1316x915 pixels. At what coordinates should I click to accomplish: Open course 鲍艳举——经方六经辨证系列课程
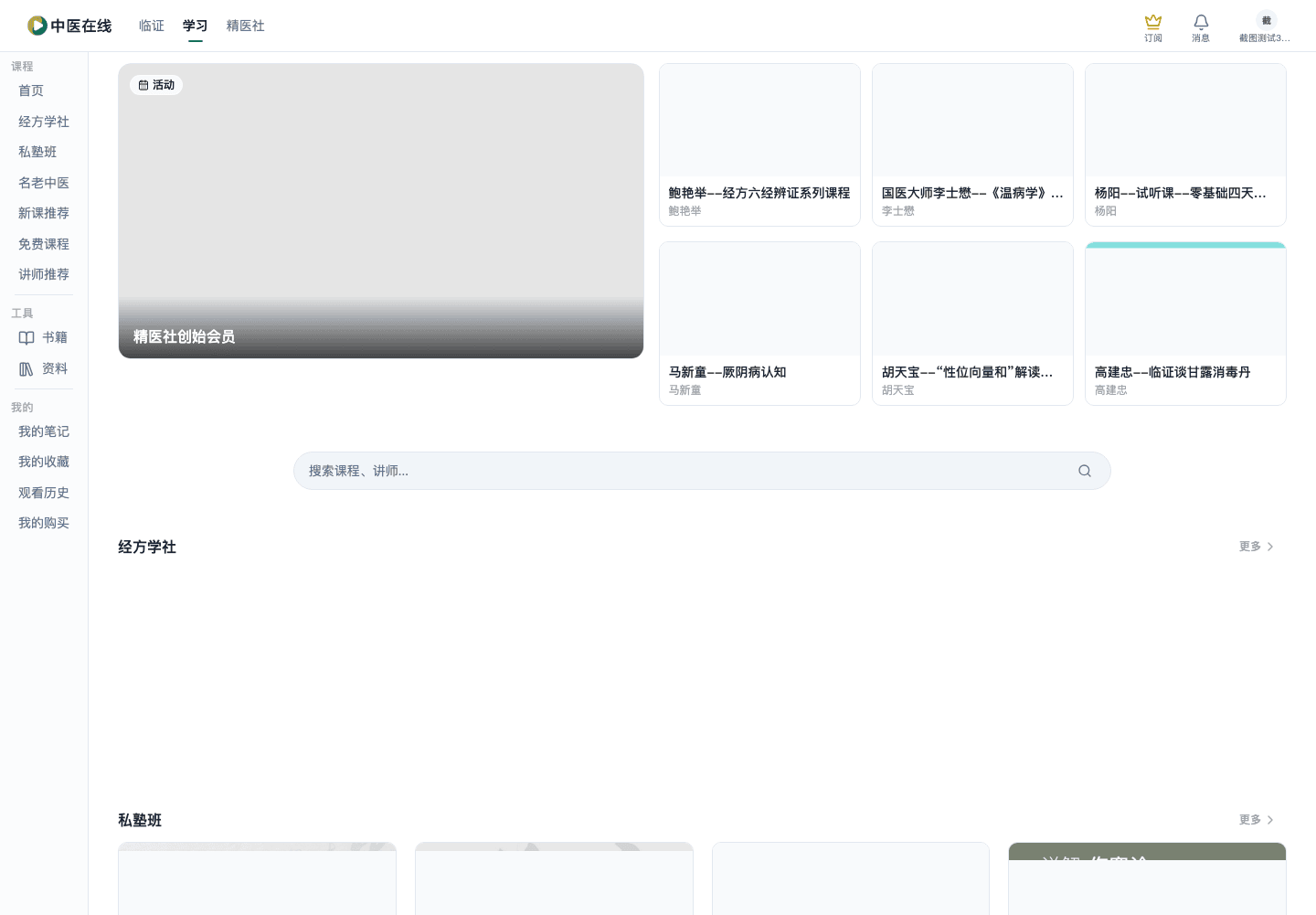[759, 144]
